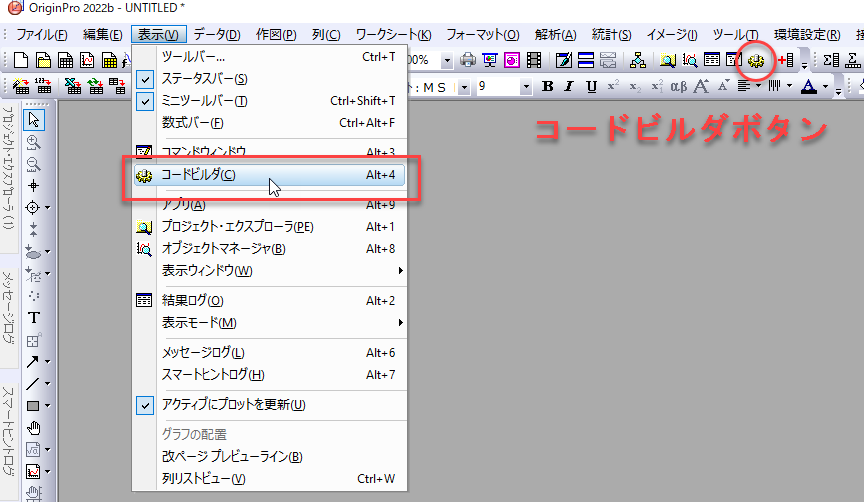
Task: Open the font name dropdown
Action: click(x=464, y=87)
